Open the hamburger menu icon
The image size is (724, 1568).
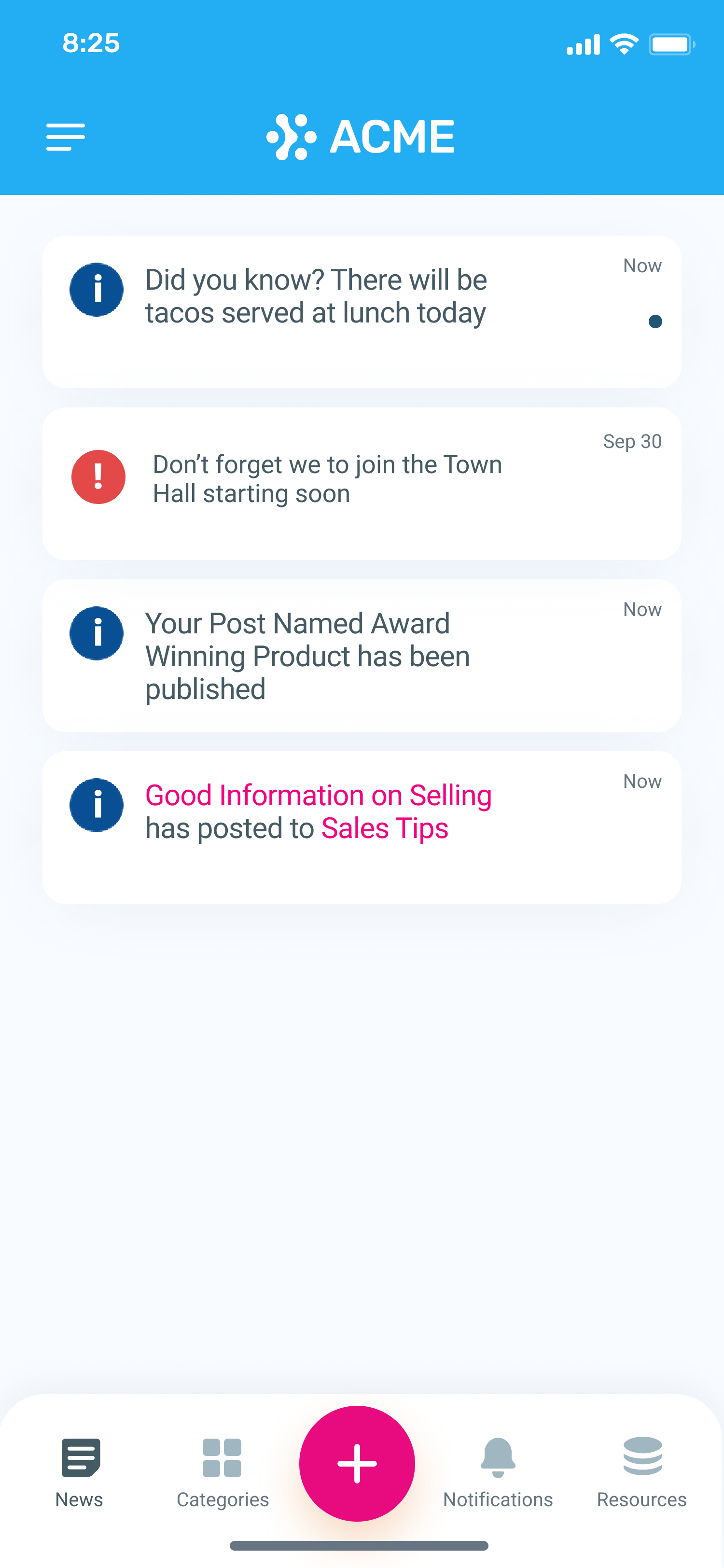[66, 136]
